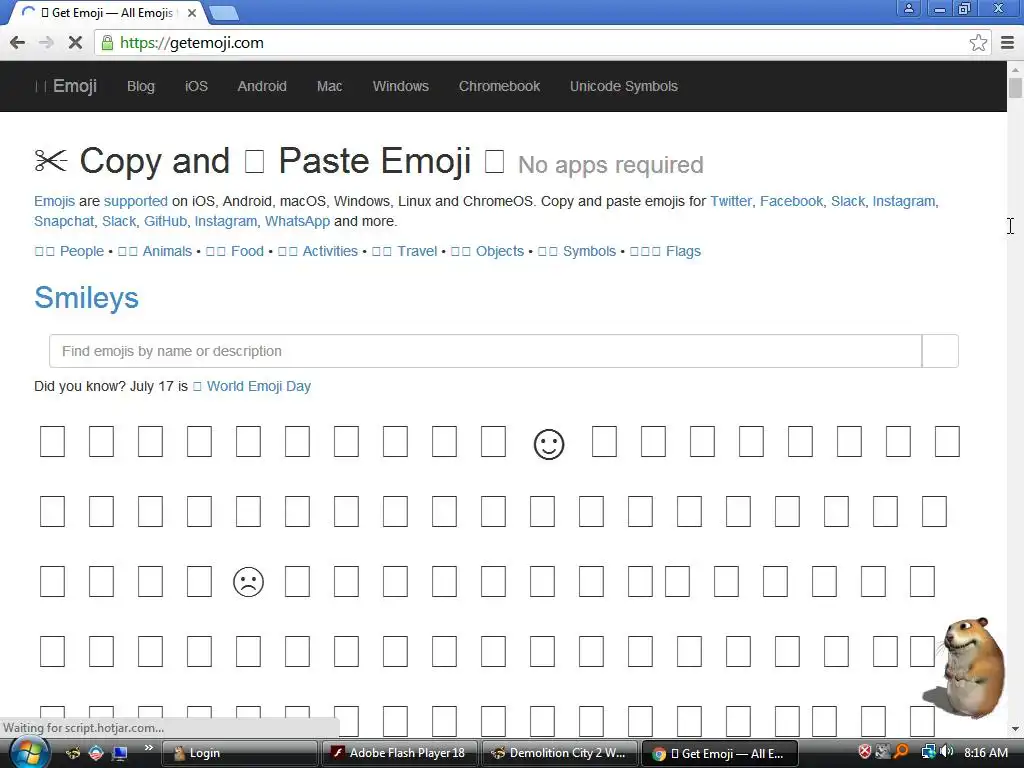Jump to the Flags category

pos(665,251)
